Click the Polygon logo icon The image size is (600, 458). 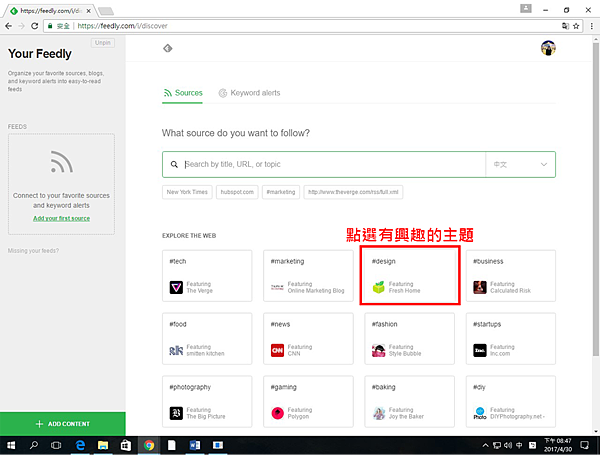click(277, 413)
